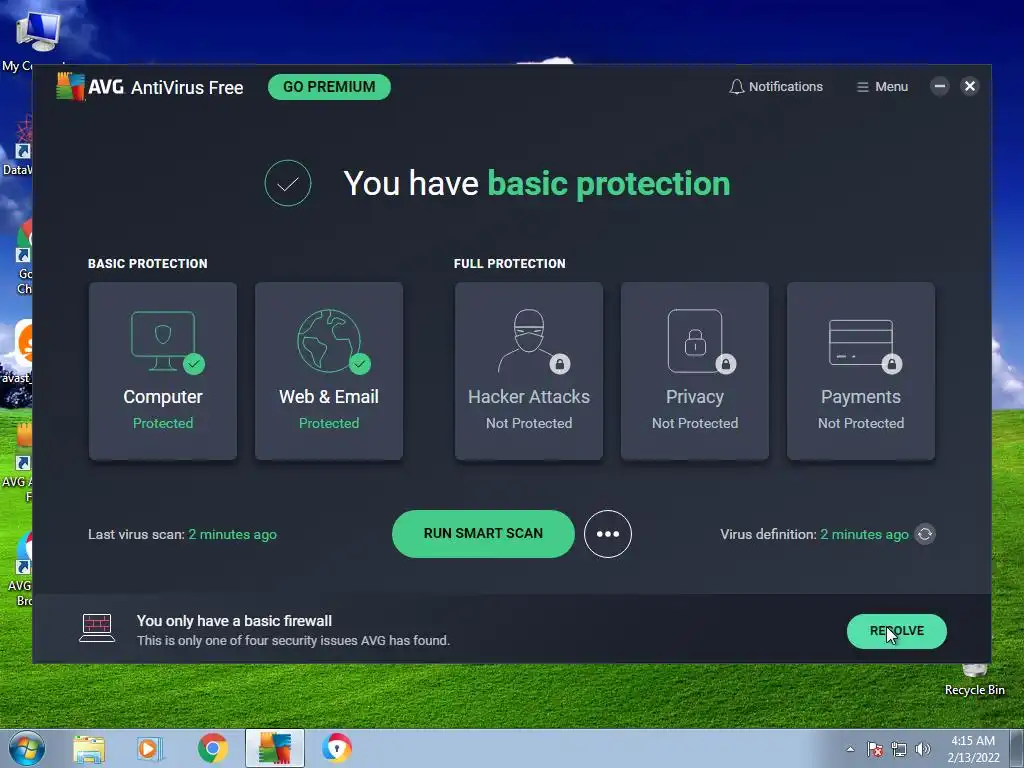Open the Windows Start button
Screen dimensions: 1024x768
point(27,748)
